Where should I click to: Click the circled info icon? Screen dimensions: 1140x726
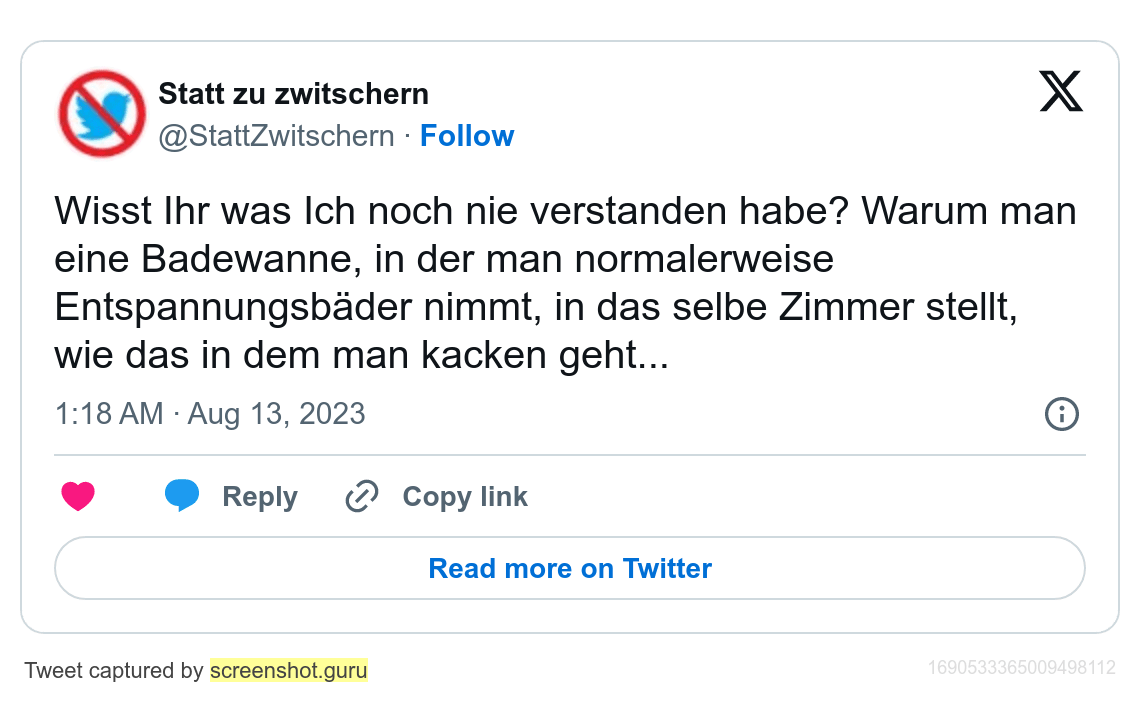1061,414
